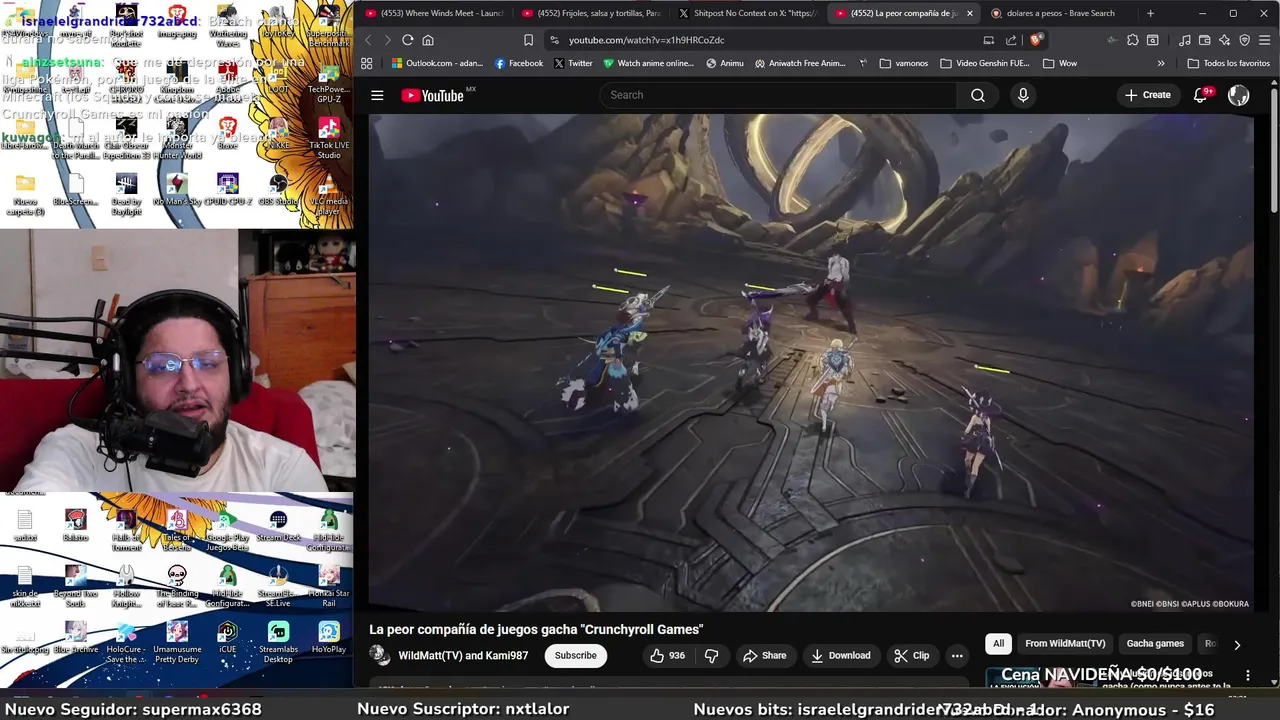Like the video with thumbs up

coord(667,656)
